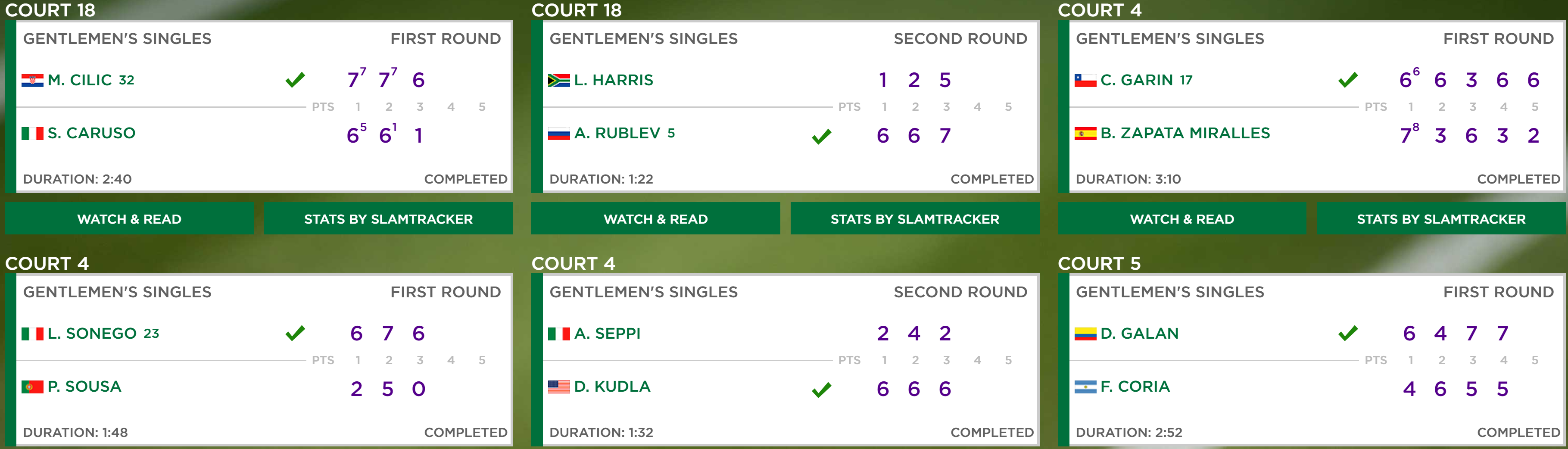Image resolution: width=1568 pixels, height=449 pixels.
Task: Click the Colombia flag beside D. Galan
Action: [1085, 334]
